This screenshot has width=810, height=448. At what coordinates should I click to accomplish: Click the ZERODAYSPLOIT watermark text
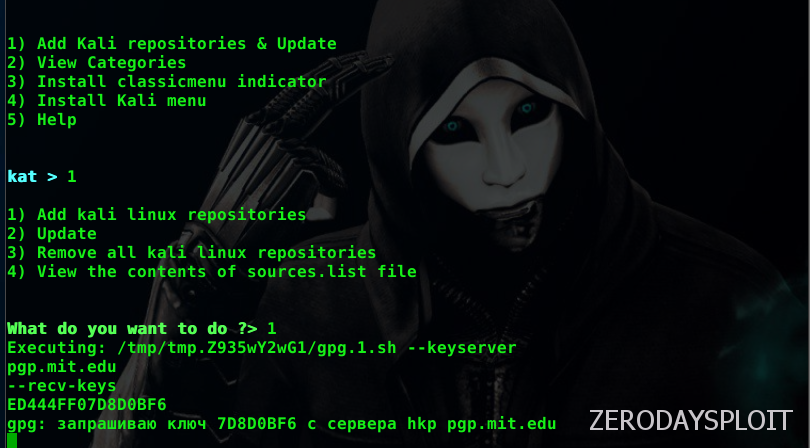click(691, 421)
